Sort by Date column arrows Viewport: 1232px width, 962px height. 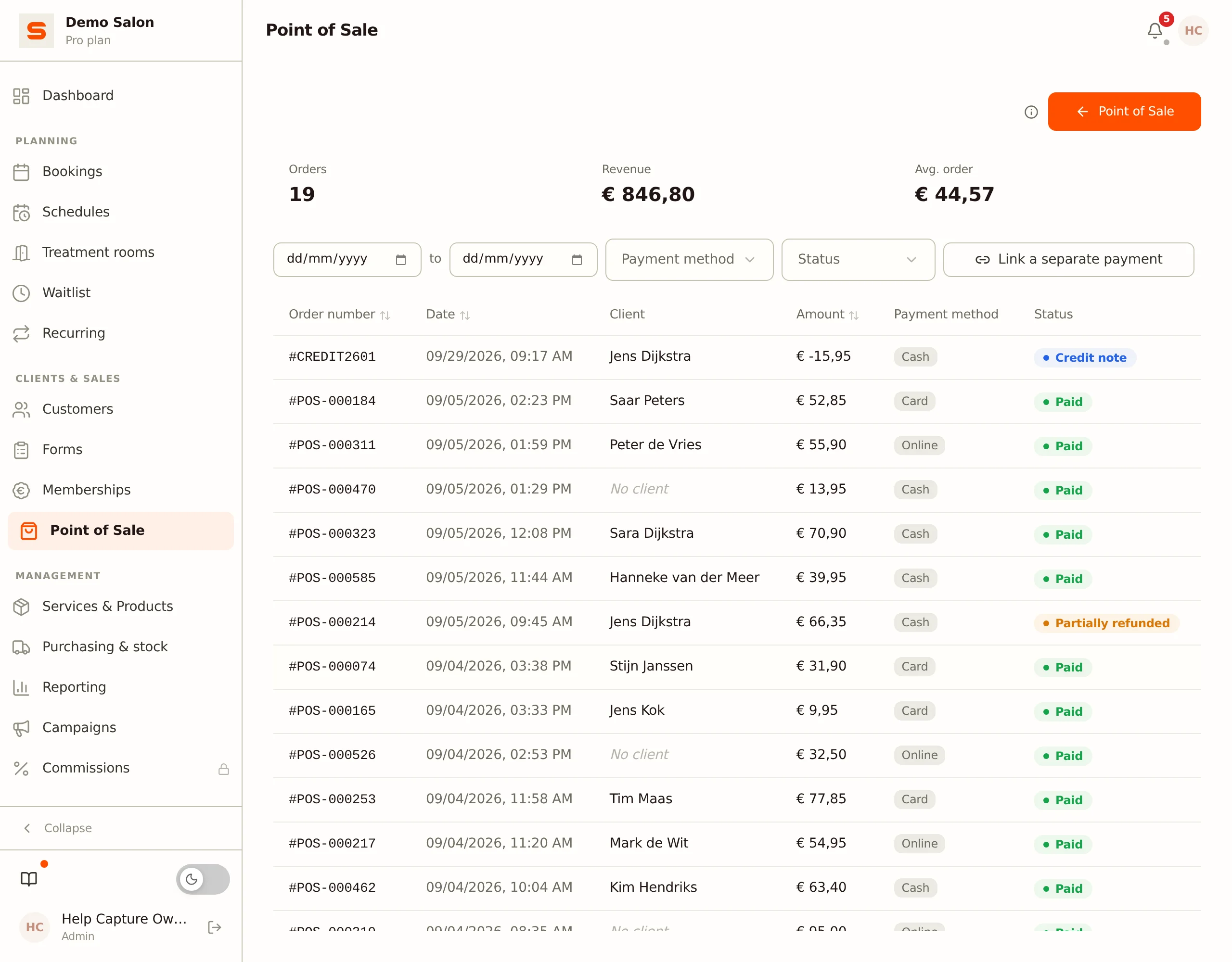pos(465,315)
